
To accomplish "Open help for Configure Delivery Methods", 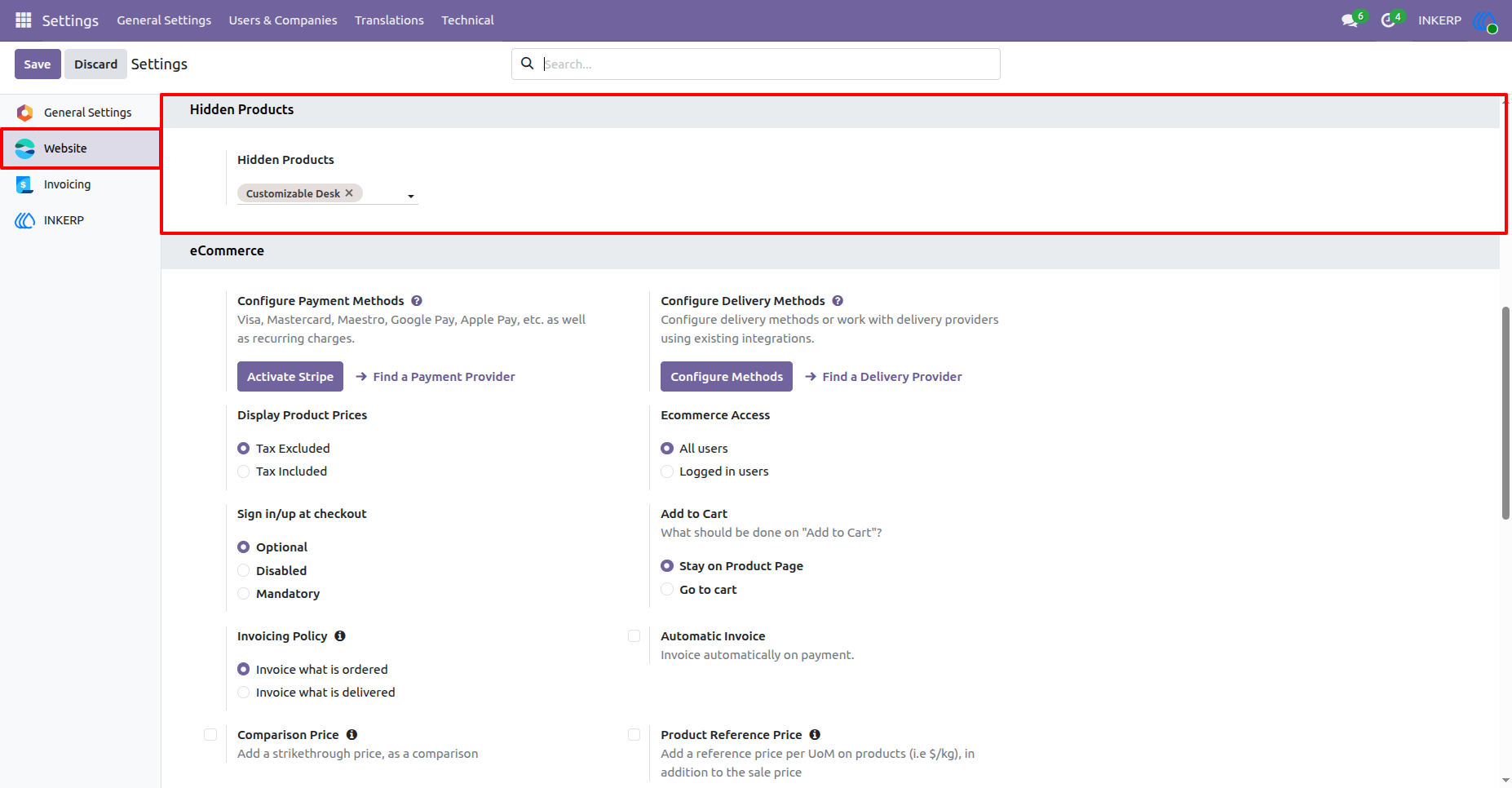I will [838, 301].
